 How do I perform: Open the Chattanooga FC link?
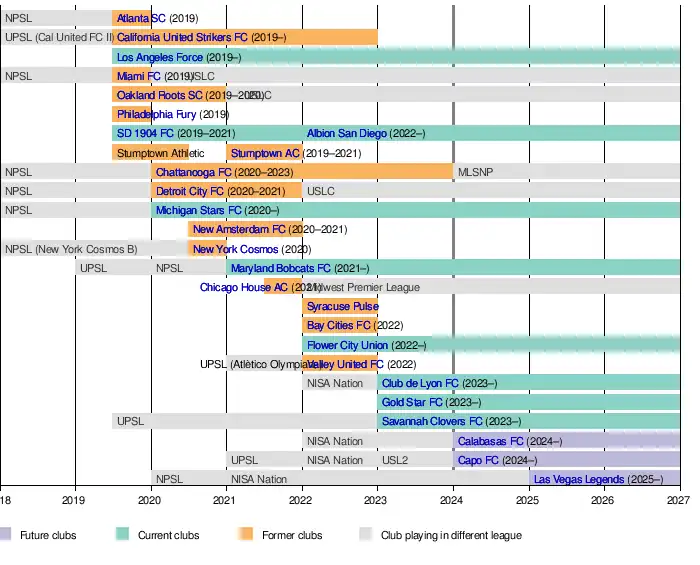coord(194,172)
